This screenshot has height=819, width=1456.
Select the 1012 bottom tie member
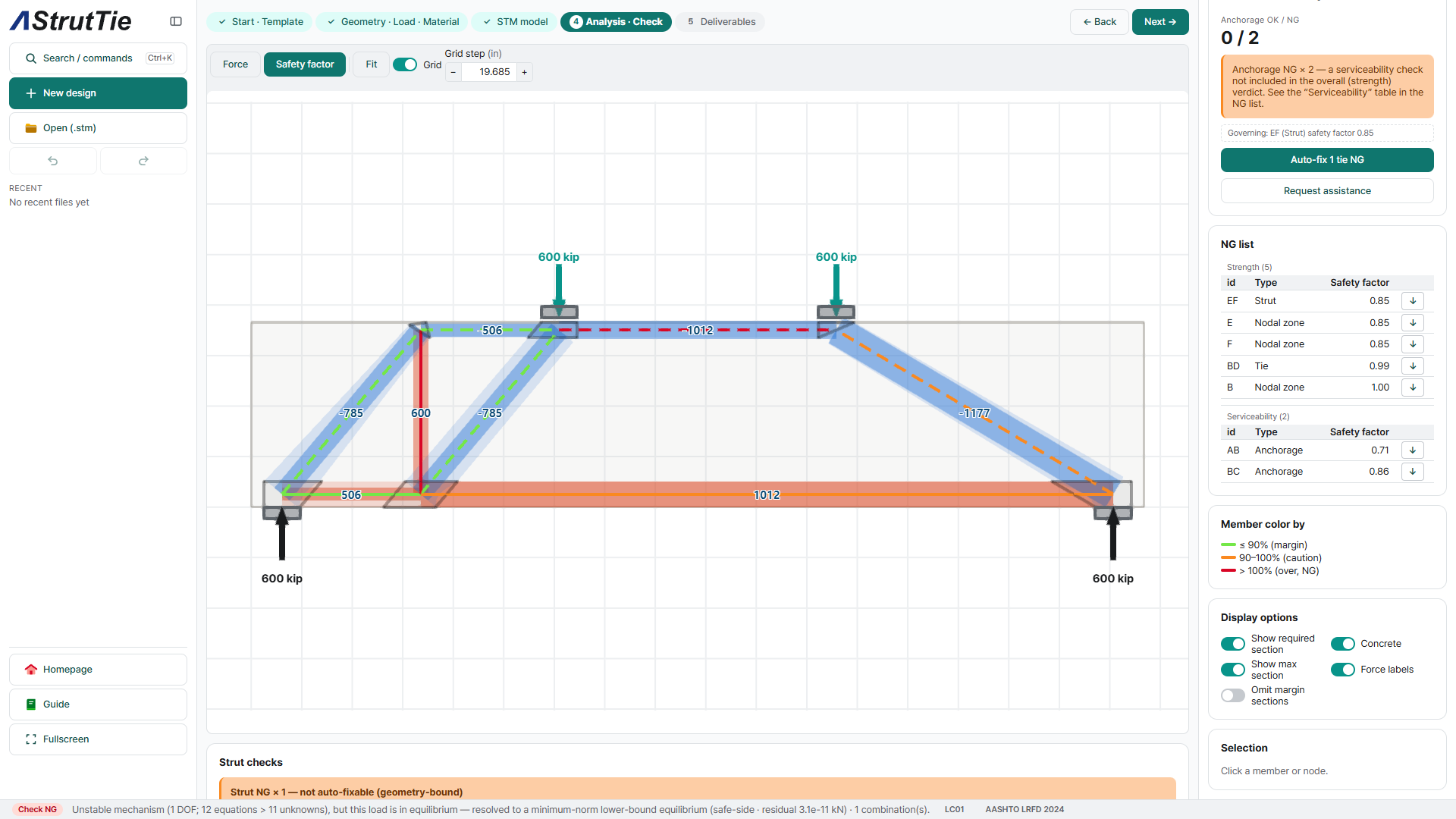click(766, 494)
